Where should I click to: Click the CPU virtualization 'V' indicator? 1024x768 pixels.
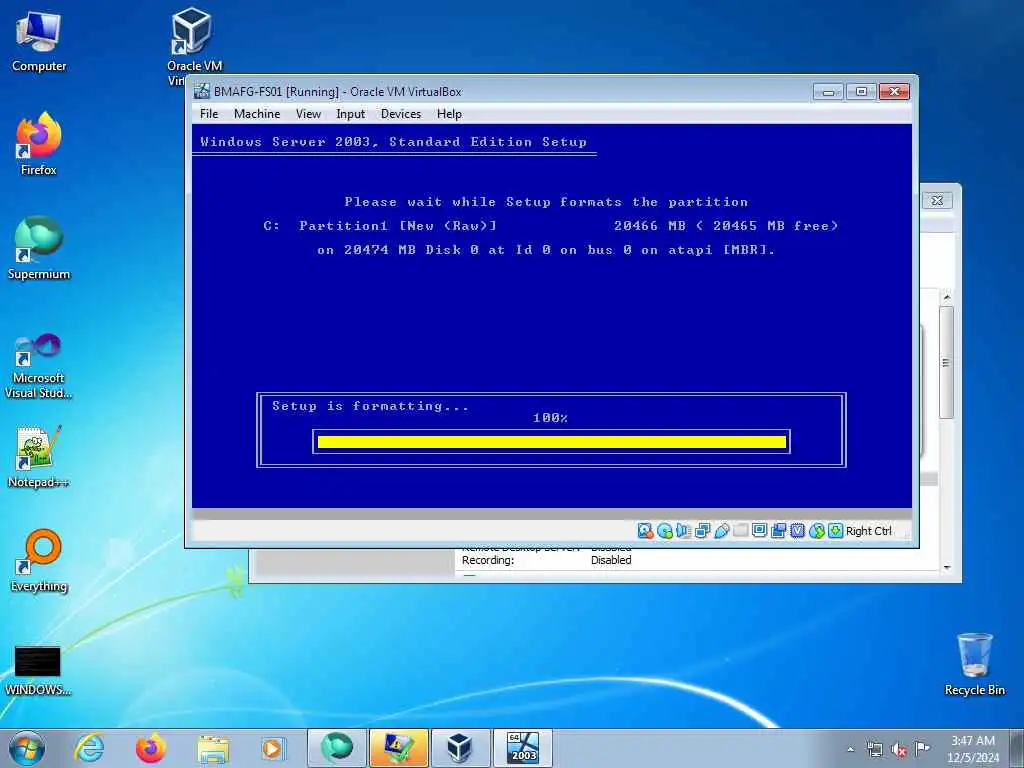pos(797,531)
